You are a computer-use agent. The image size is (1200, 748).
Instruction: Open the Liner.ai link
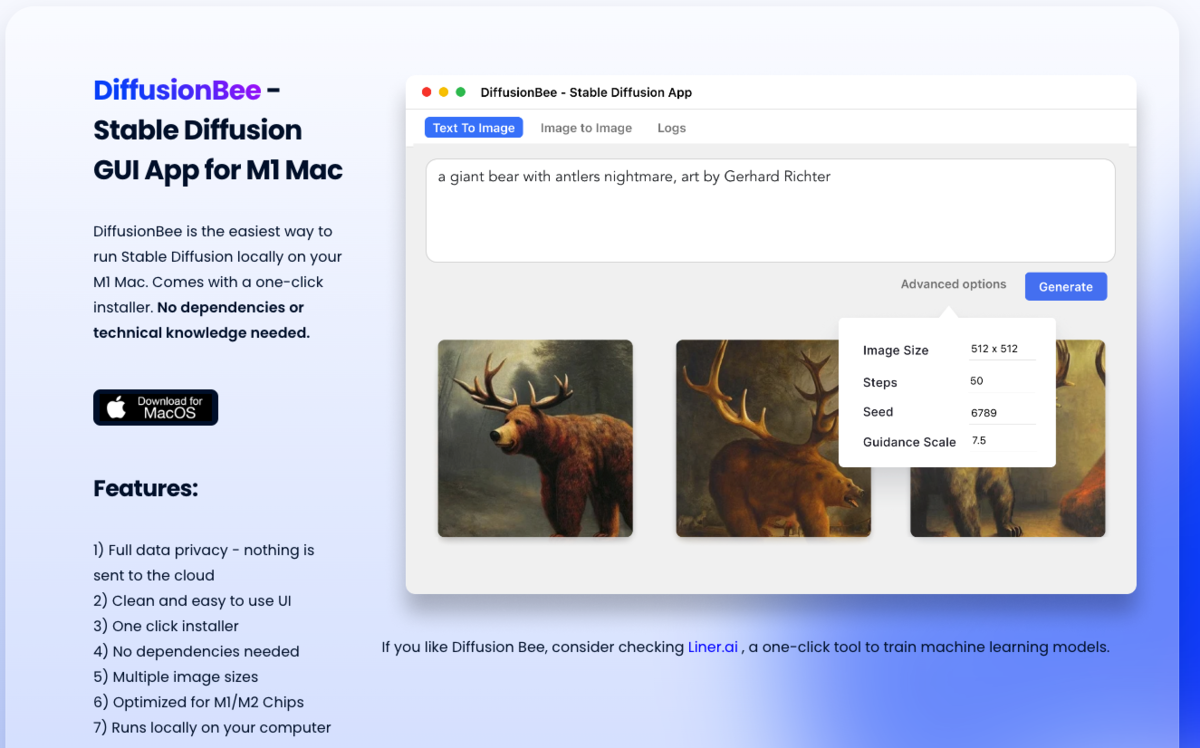(712, 647)
